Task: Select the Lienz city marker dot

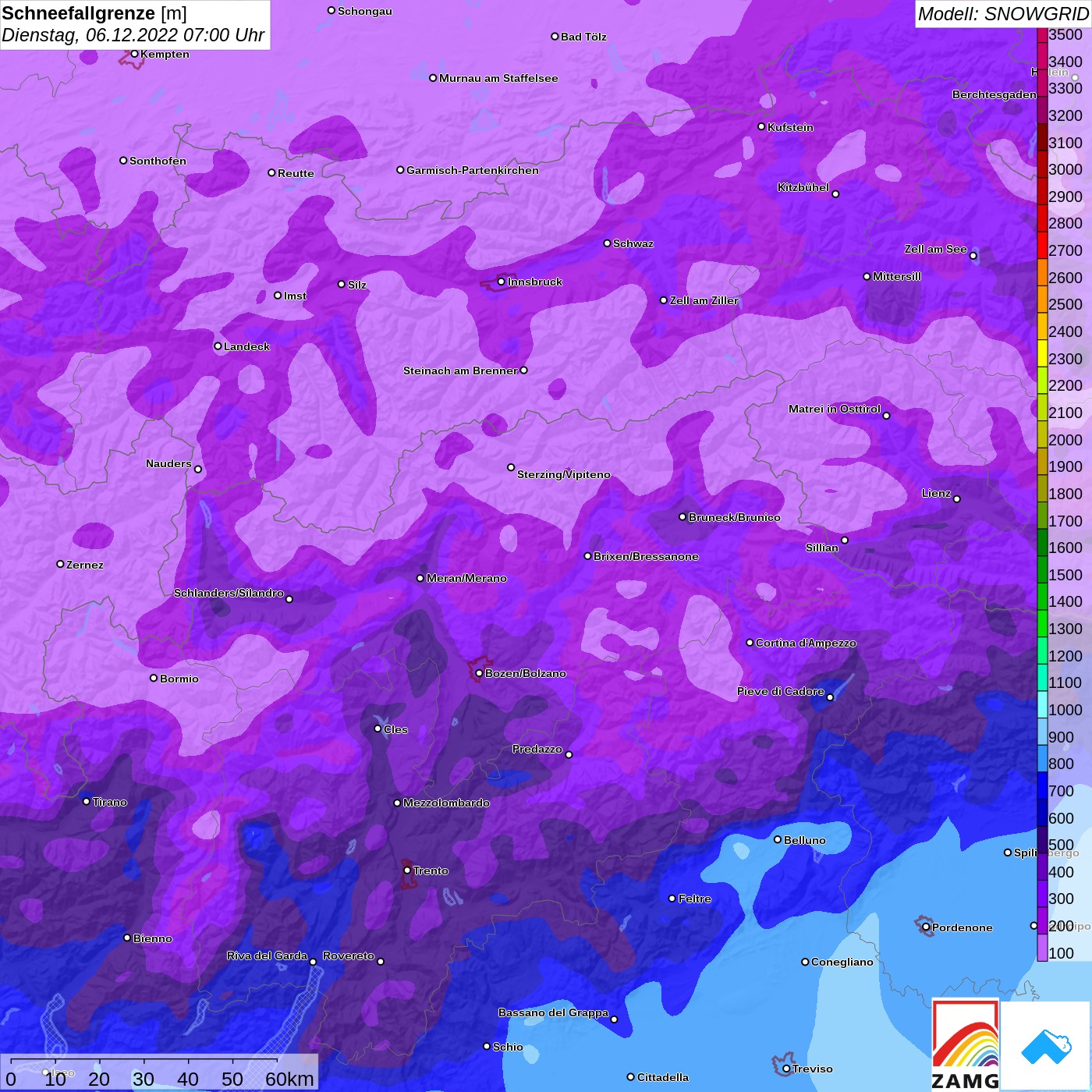Action: pos(957,499)
